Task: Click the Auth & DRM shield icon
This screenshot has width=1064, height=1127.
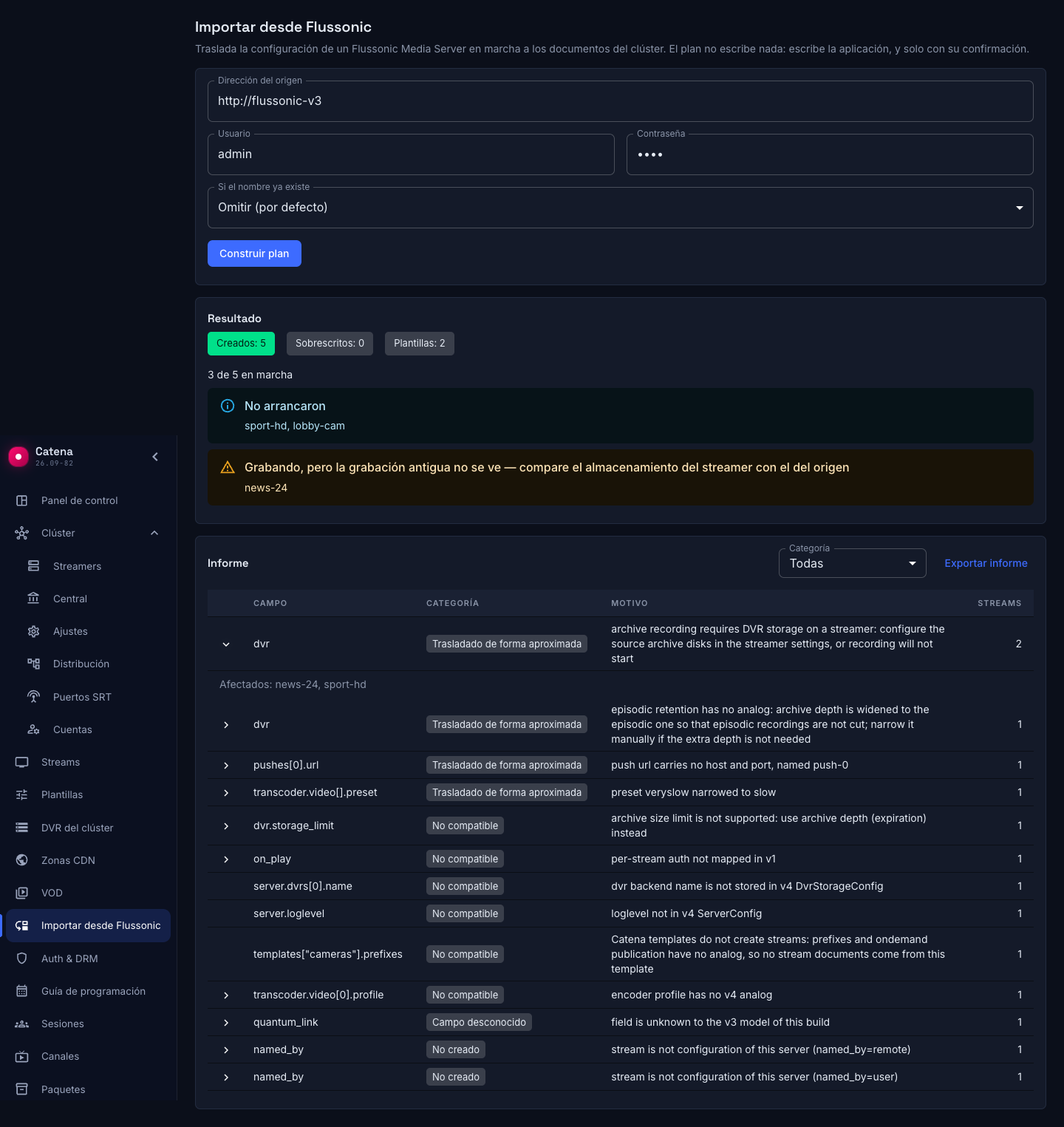Action: coord(22,959)
